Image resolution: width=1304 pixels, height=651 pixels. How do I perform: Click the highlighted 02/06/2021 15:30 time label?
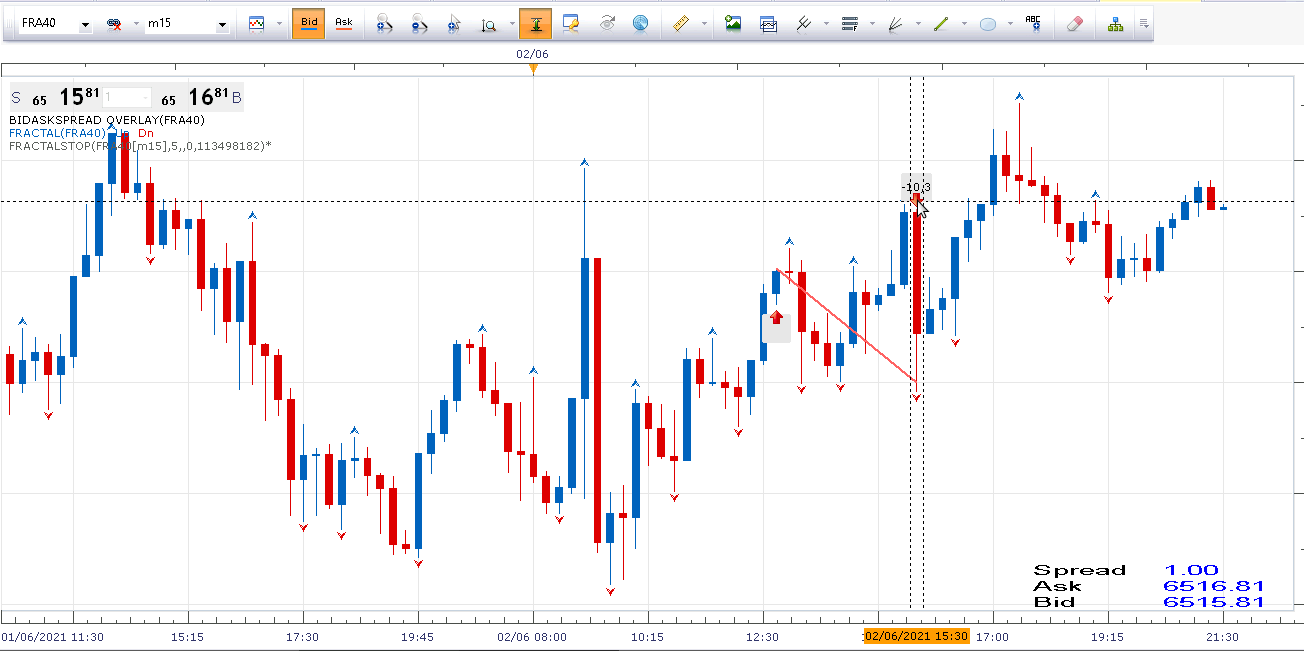tap(916, 636)
